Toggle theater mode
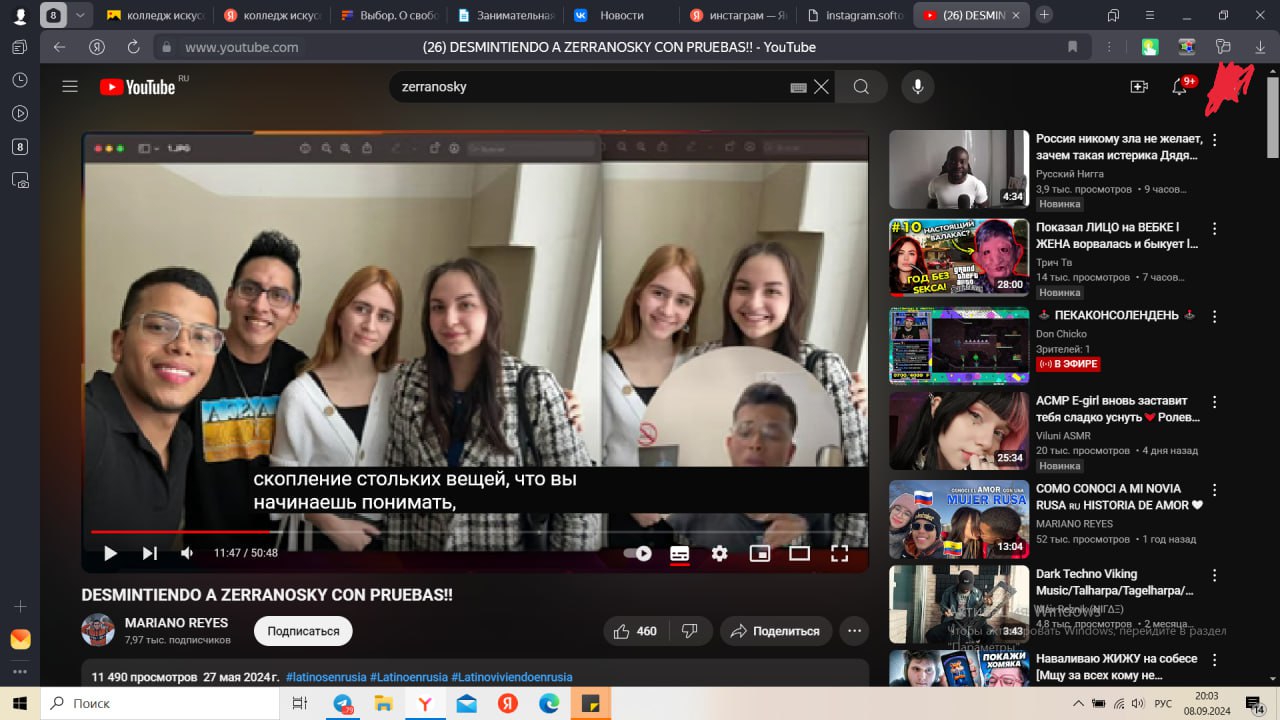The image size is (1280, 720). (x=799, y=553)
